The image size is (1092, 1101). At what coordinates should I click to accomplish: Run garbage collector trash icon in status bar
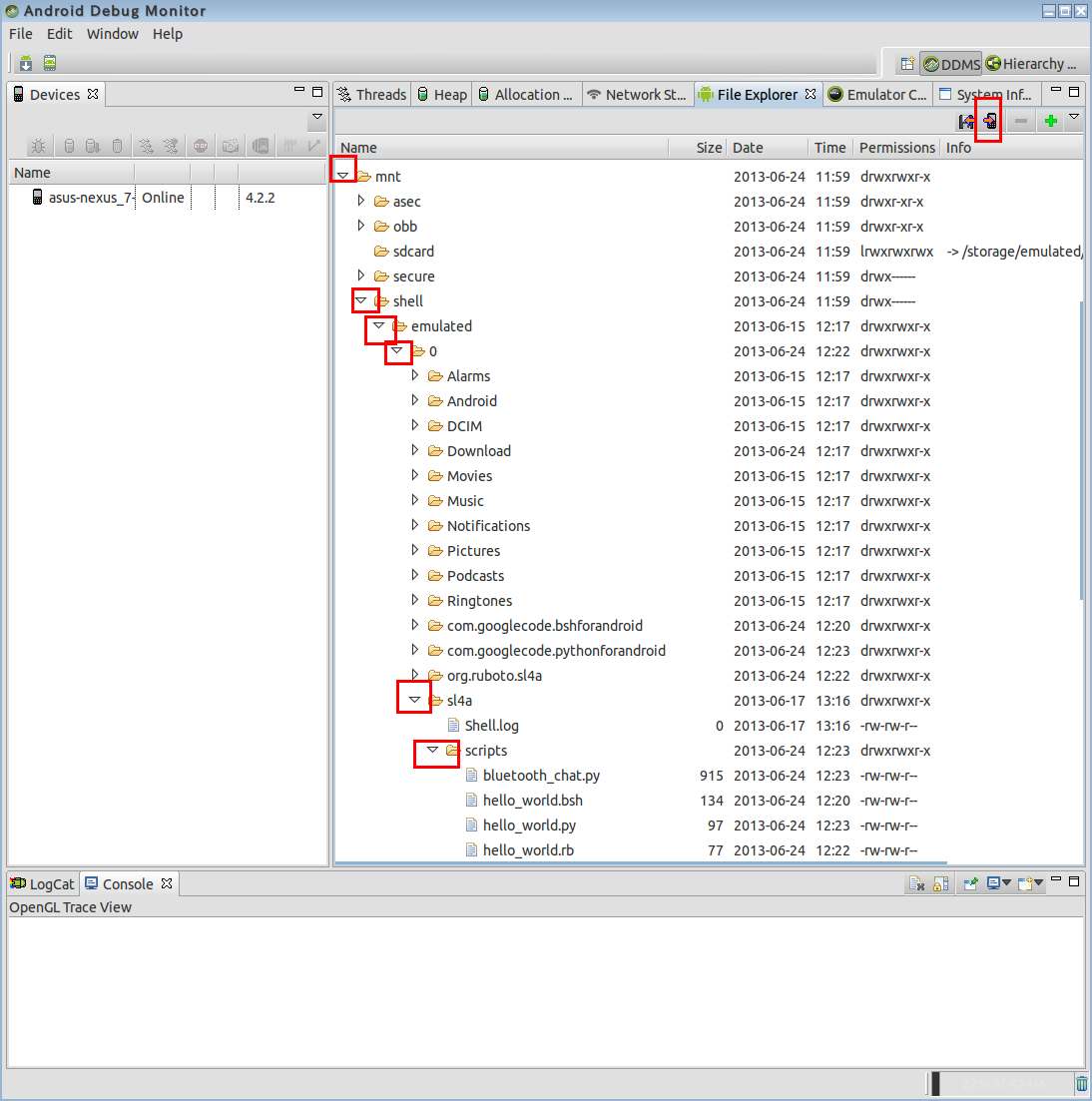pos(1082,1084)
